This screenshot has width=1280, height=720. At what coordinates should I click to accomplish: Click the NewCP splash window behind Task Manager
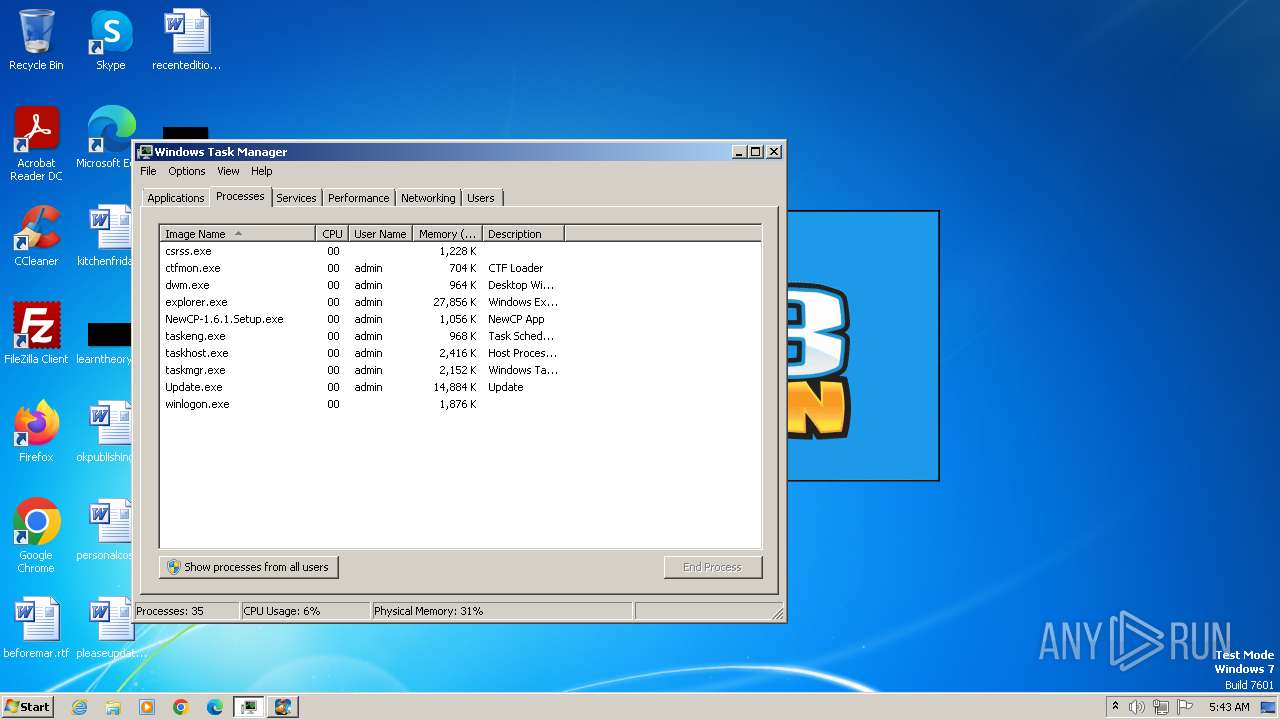(862, 346)
